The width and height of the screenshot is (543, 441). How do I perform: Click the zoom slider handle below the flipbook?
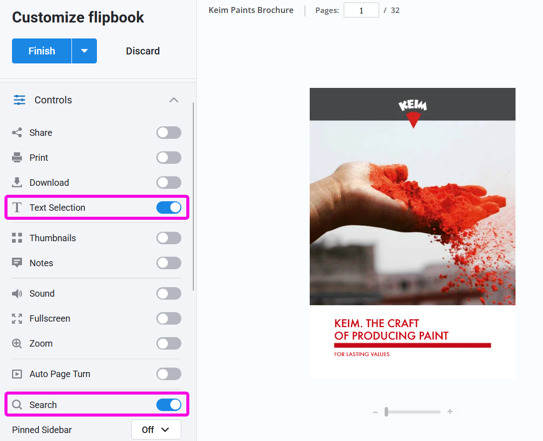tap(386, 412)
